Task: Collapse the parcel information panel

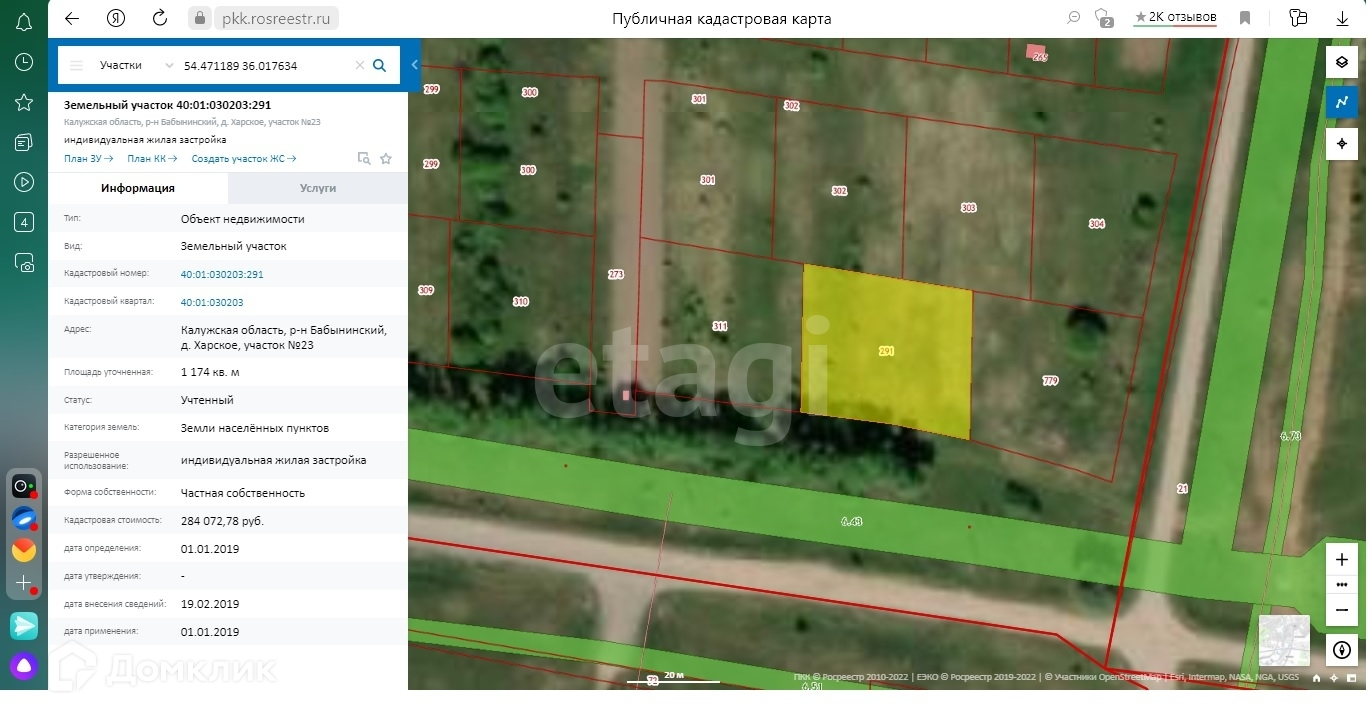Action: [414, 65]
